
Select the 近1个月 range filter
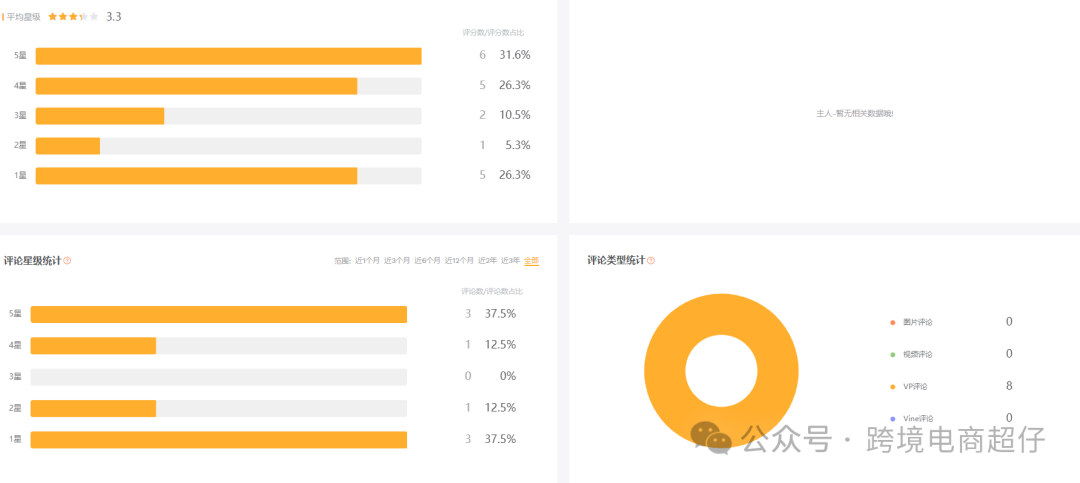click(x=367, y=261)
